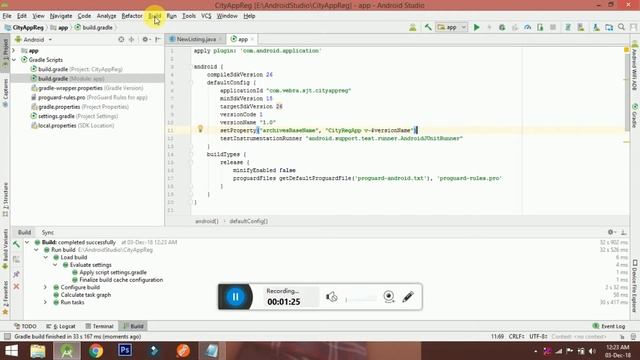Open Device File Explorer side tab
This screenshot has width=640, height=360.
[635, 286]
